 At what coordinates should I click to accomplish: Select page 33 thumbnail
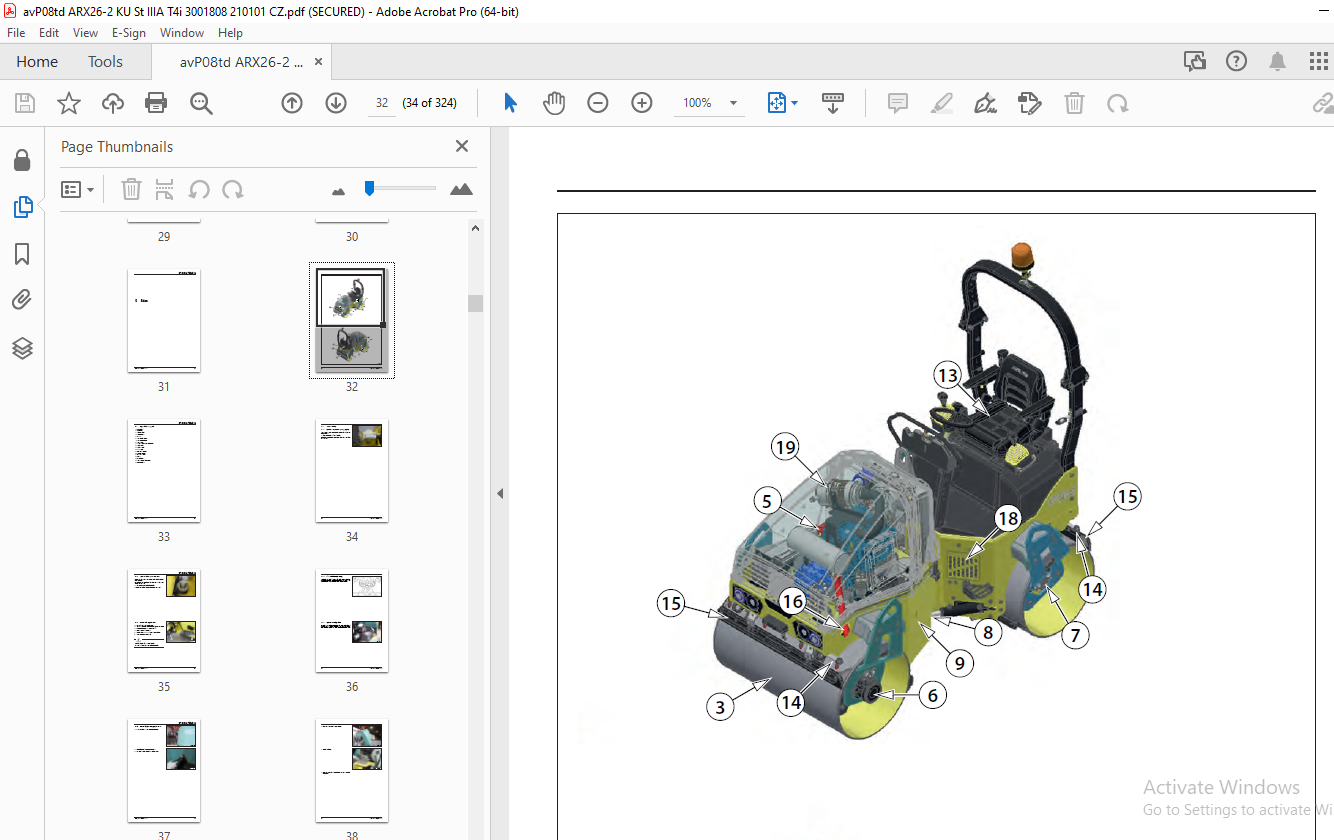point(164,471)
